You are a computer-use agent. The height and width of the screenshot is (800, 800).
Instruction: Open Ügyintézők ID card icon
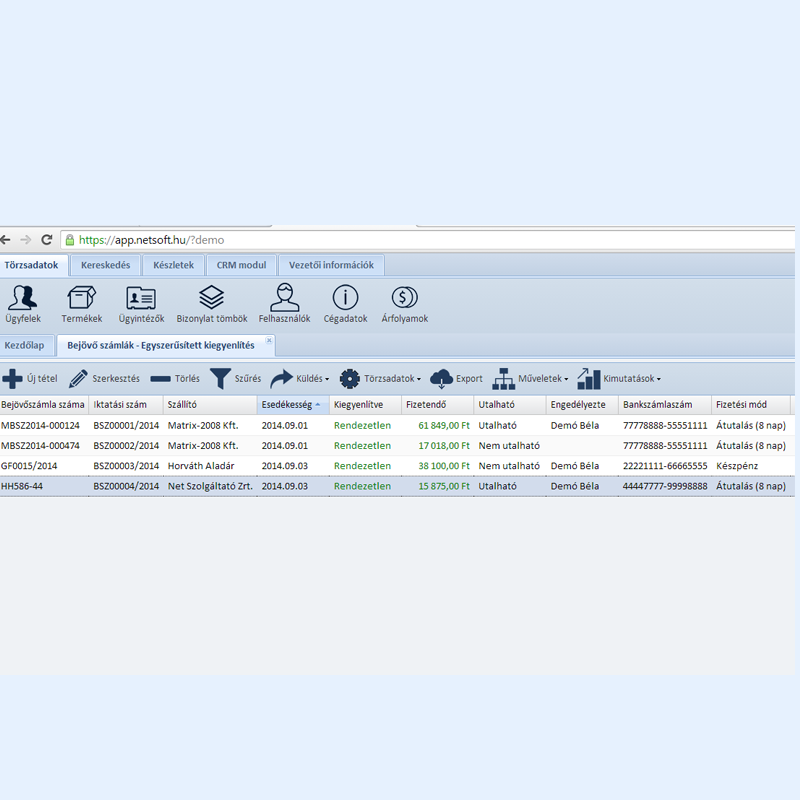[x=140, y=298]
